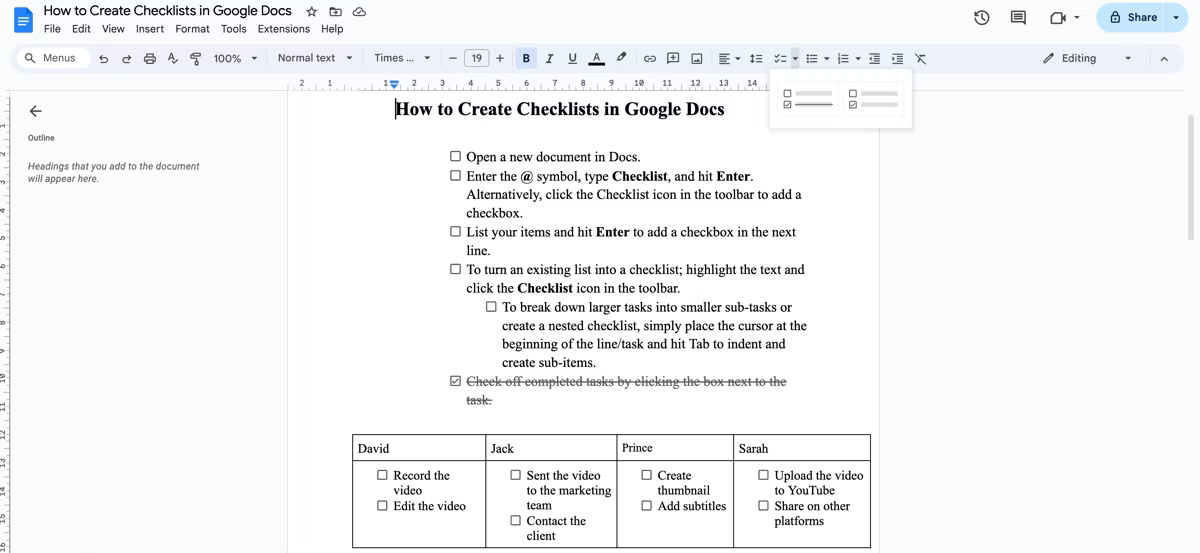Image resolution: width=1200 pixels, height=553 pixels.
Task: Open the Times font family dropdown
Action: coord(402,58)
